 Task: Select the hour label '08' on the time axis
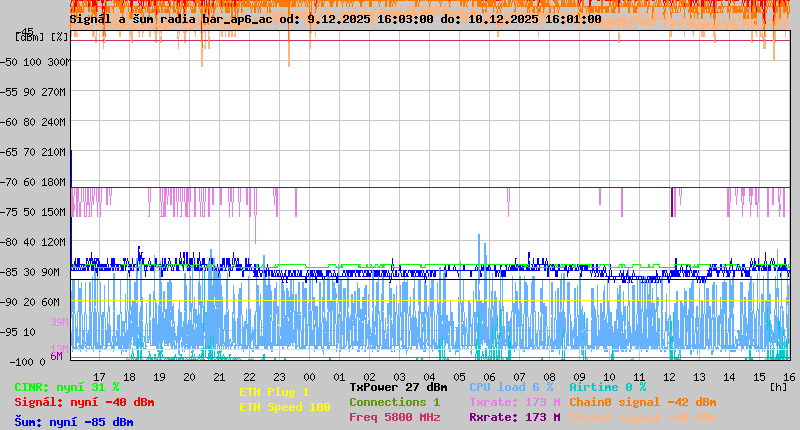point(549,377)
